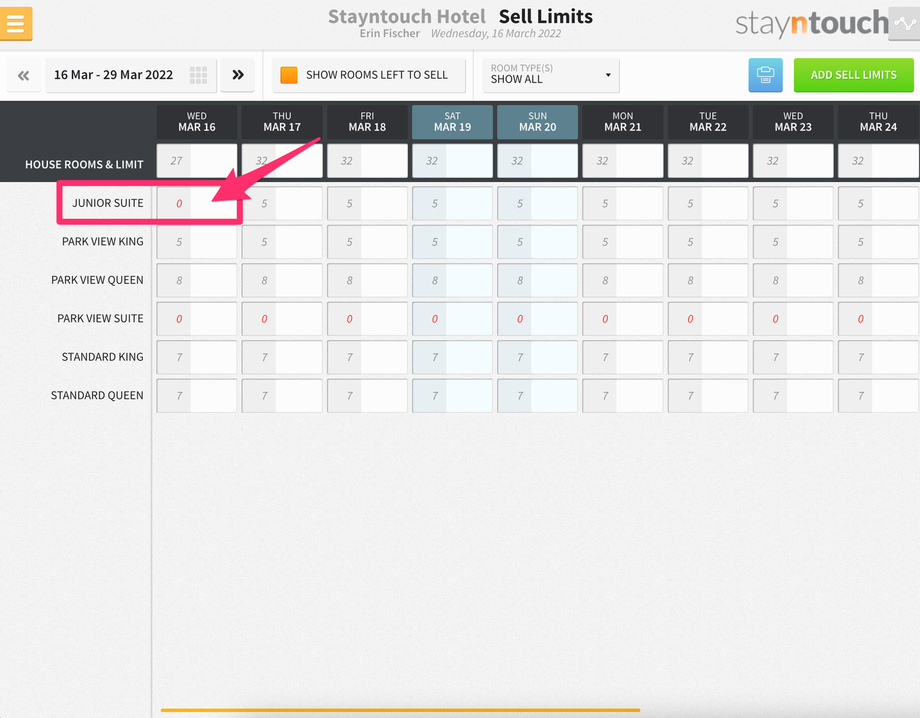Edit Junior Suite limit for Mar 16
The height and width of the screenshot is (718, 920).
[x=214, y=204]
